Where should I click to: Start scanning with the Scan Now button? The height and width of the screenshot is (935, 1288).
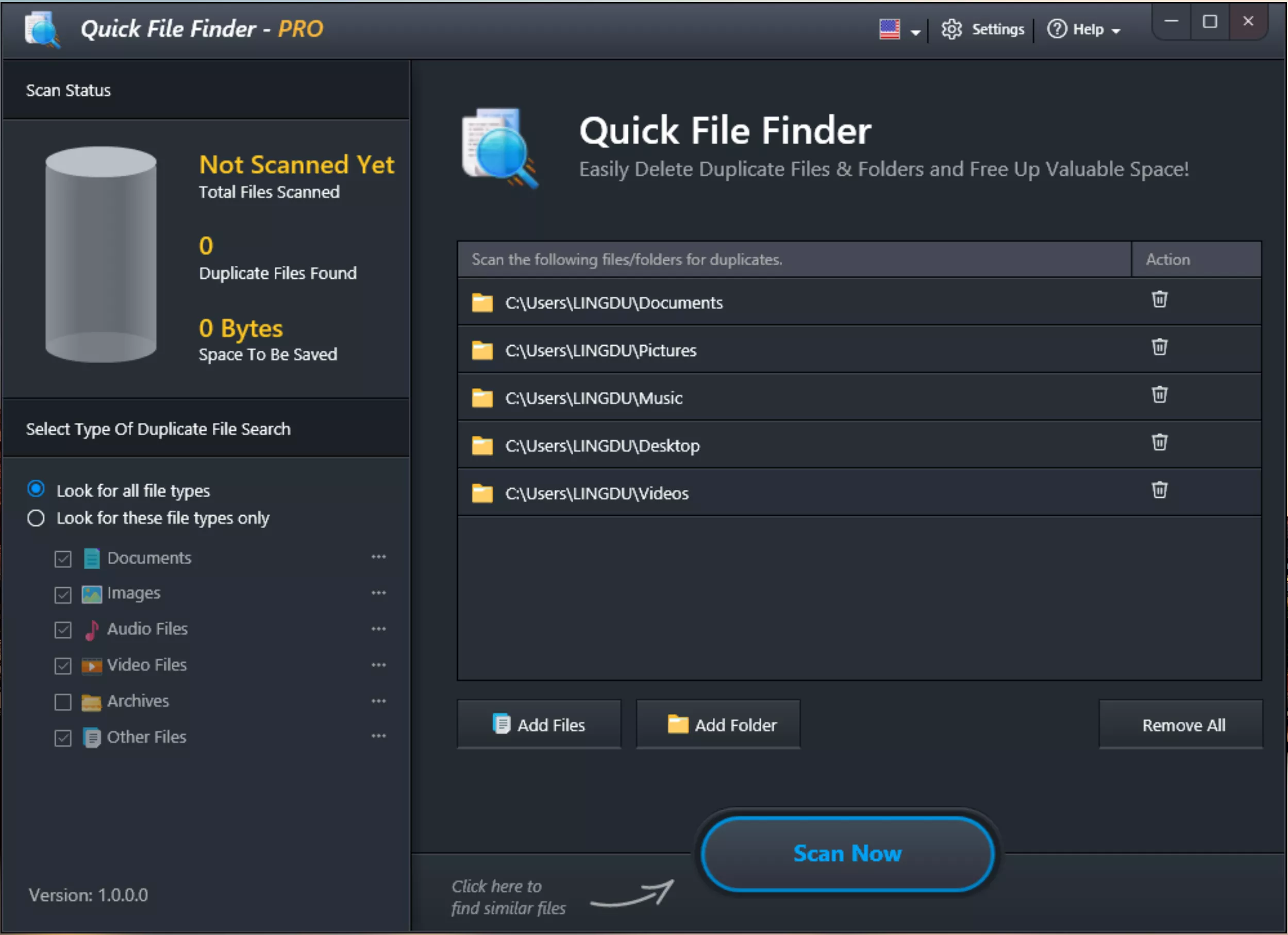click(847, 854)
